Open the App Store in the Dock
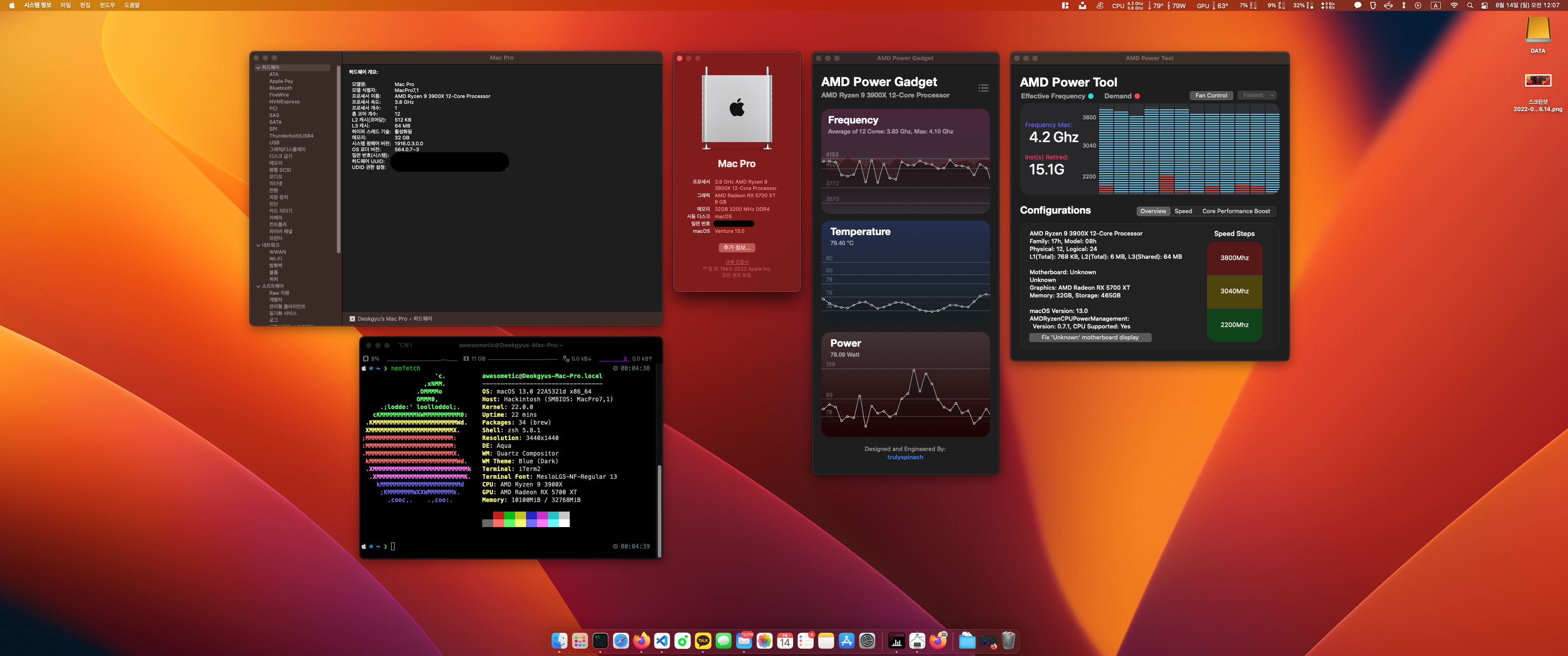 pos(847,640)
